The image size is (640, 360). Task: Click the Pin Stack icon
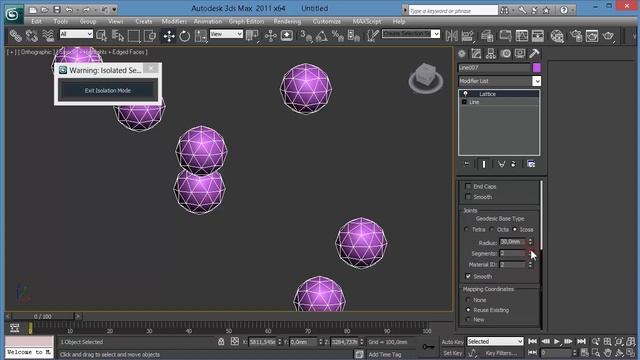467,164
